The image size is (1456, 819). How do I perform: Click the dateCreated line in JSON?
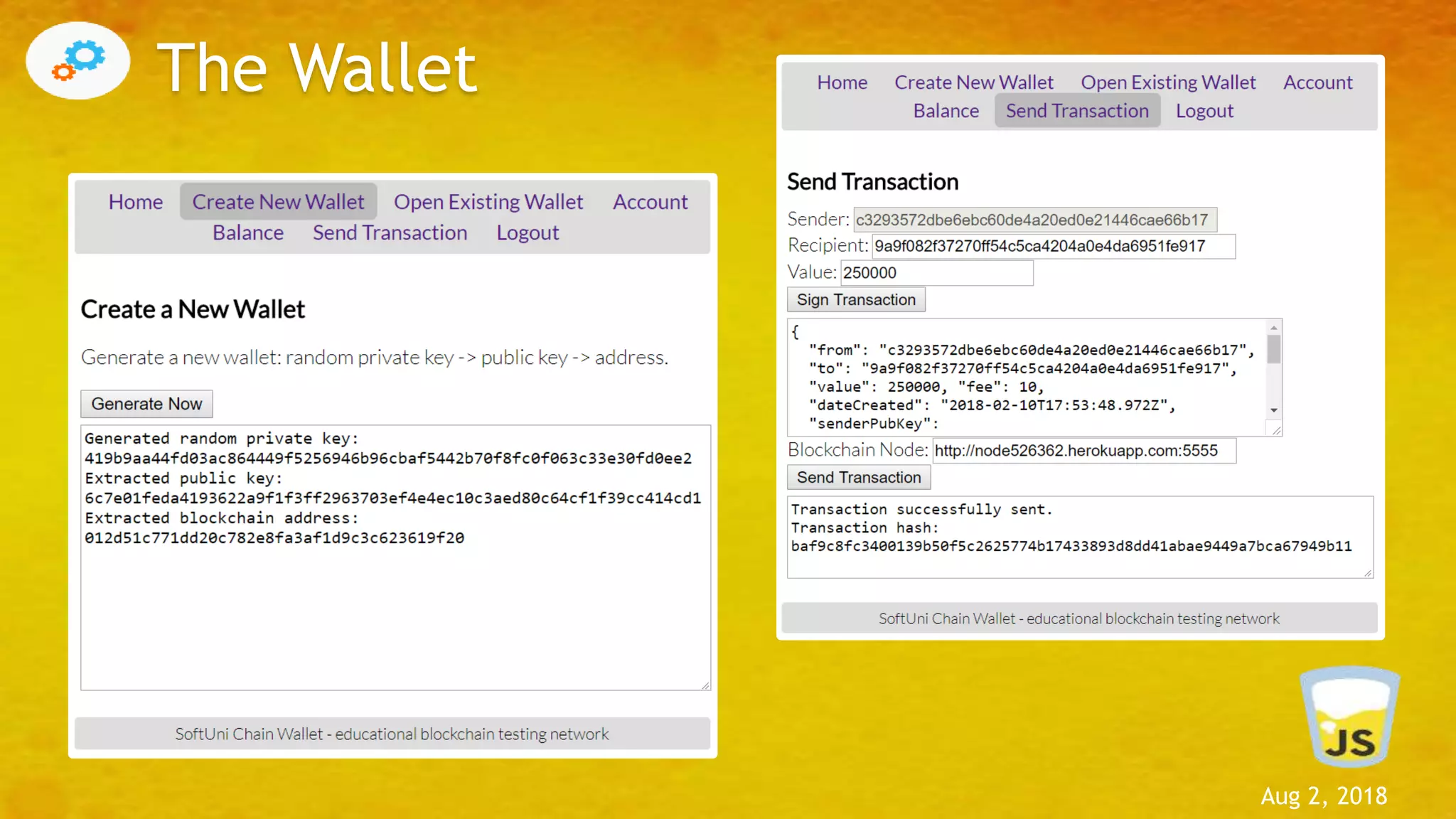pos(992,405)
